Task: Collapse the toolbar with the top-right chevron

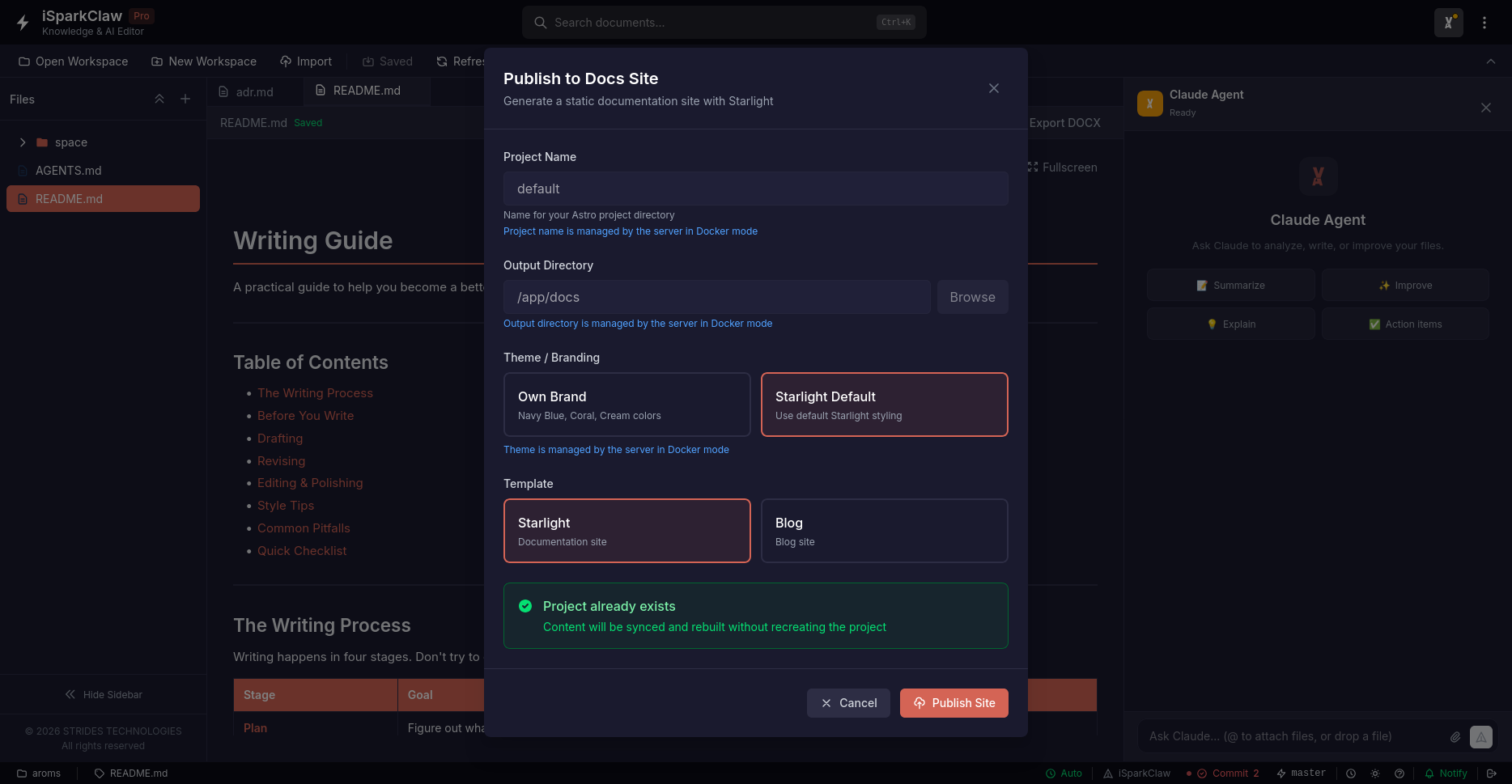Action: point(1491,61)
